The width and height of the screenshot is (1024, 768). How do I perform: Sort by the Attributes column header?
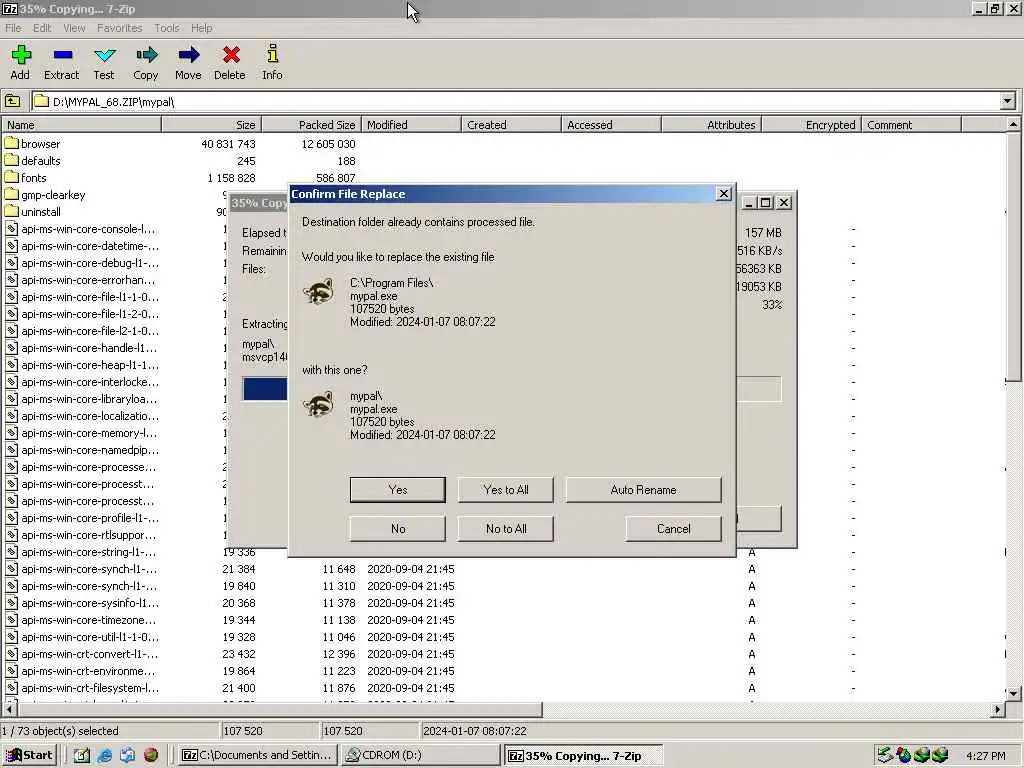711,125
